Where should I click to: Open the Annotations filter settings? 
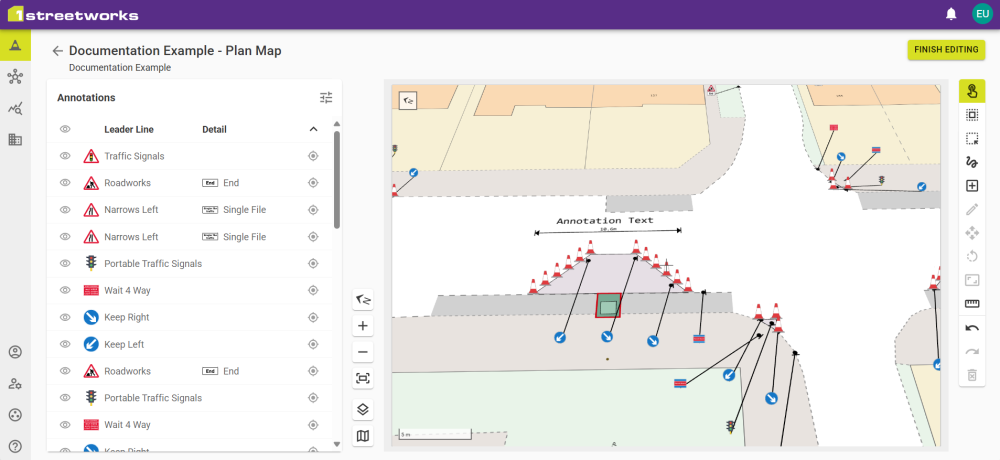pos(325,98)
